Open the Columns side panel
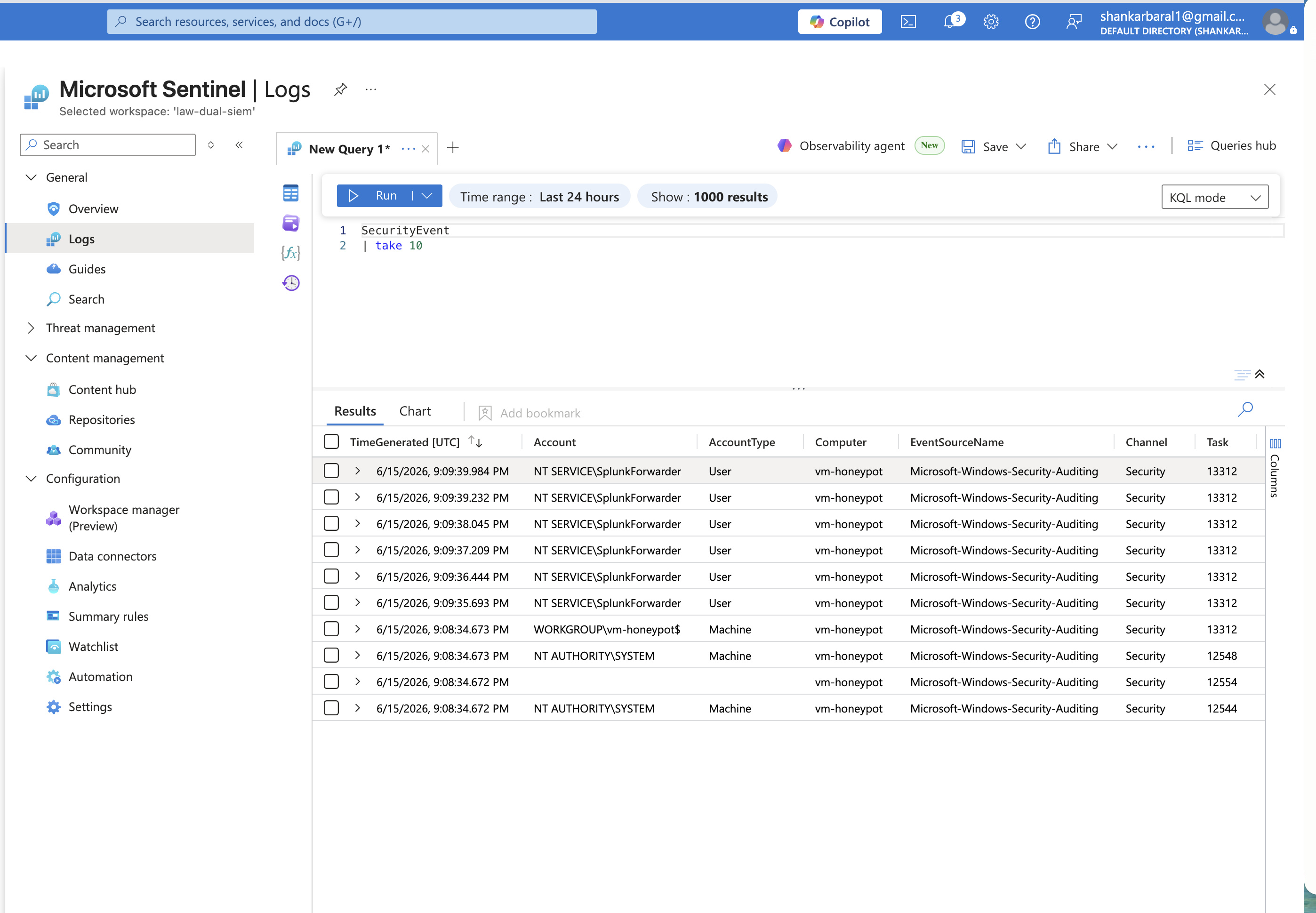 (1275, 467)
